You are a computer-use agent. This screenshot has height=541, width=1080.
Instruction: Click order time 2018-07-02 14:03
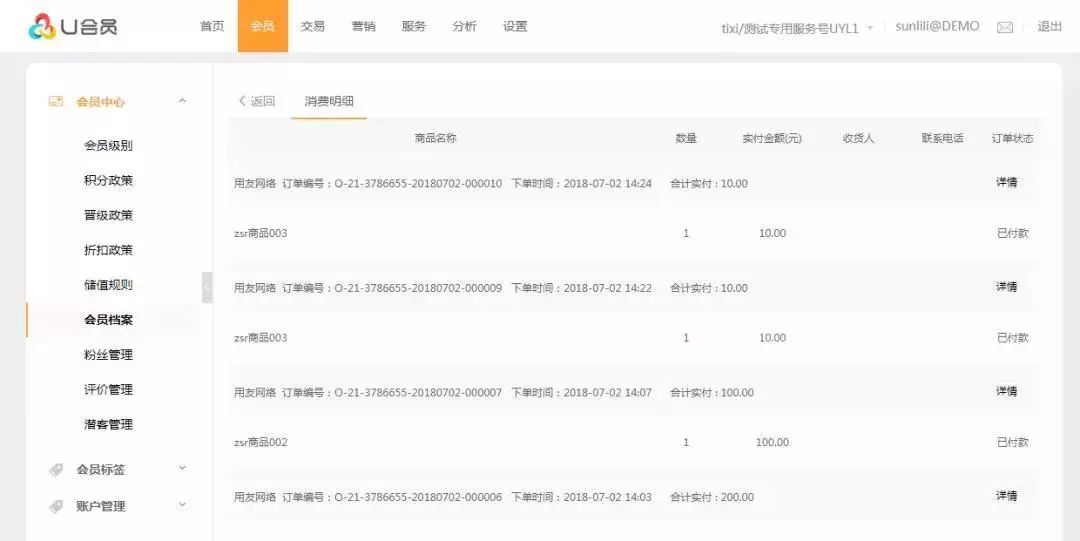(x=608, y=497)
